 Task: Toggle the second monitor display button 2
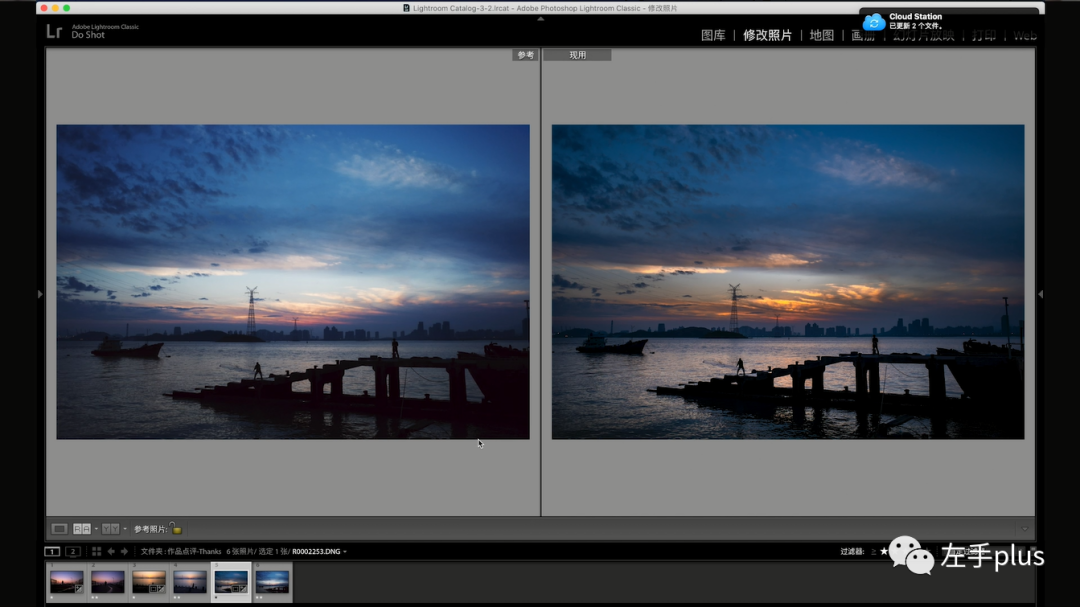coord(72,551)
